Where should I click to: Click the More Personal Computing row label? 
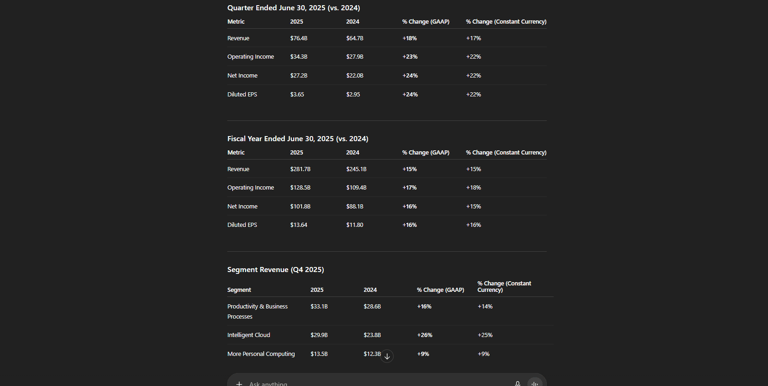[261, 354]
